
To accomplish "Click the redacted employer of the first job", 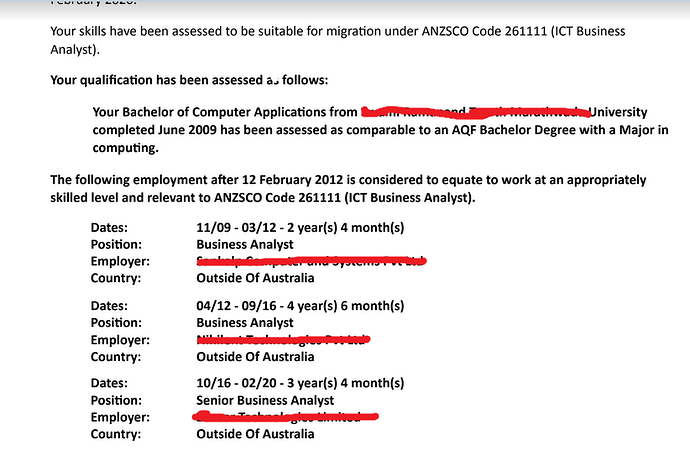I will pyautogui.click(x=312, y=261).
